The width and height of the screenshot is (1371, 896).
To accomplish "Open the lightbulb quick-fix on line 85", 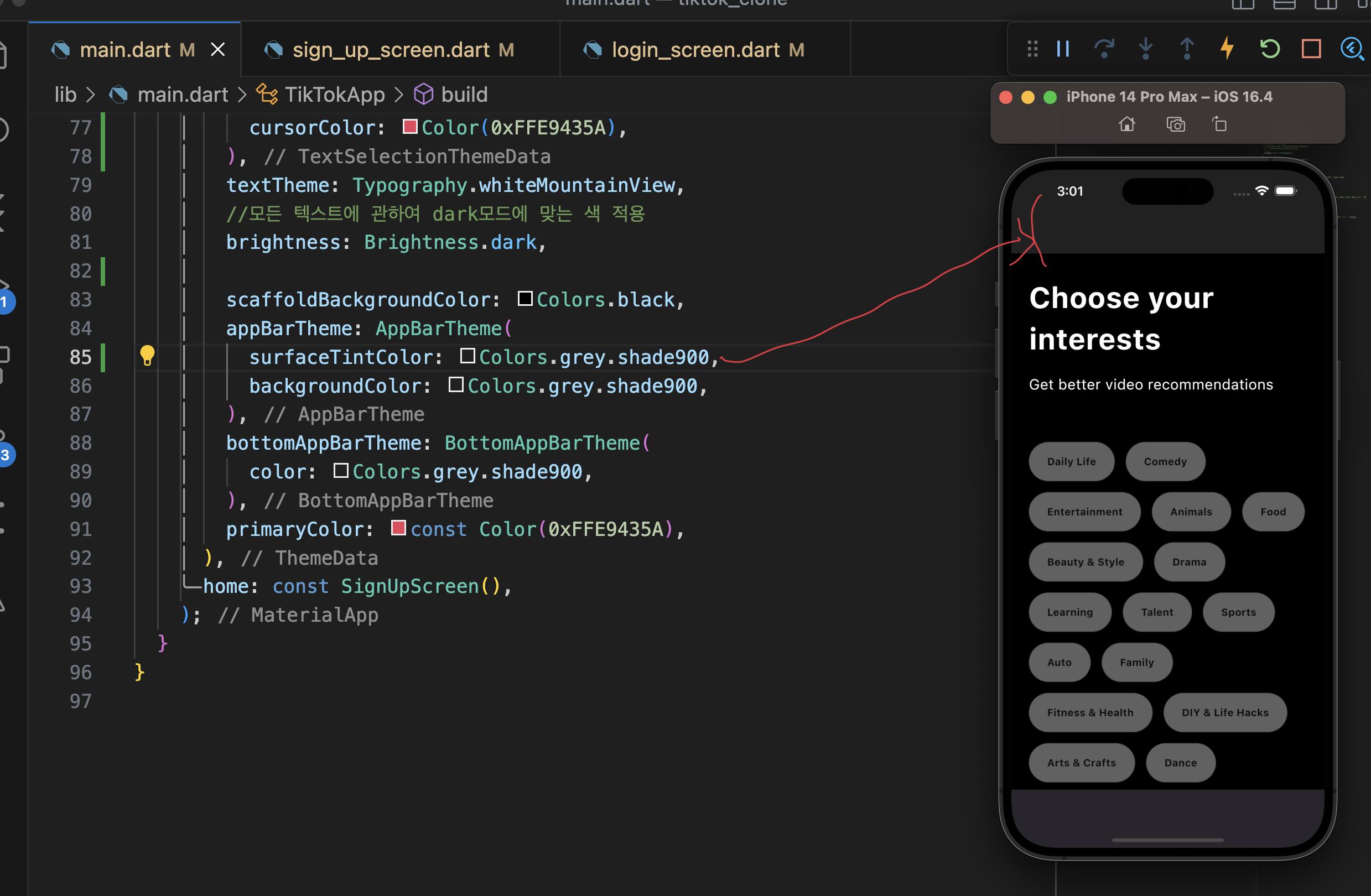I will point(148,356).
